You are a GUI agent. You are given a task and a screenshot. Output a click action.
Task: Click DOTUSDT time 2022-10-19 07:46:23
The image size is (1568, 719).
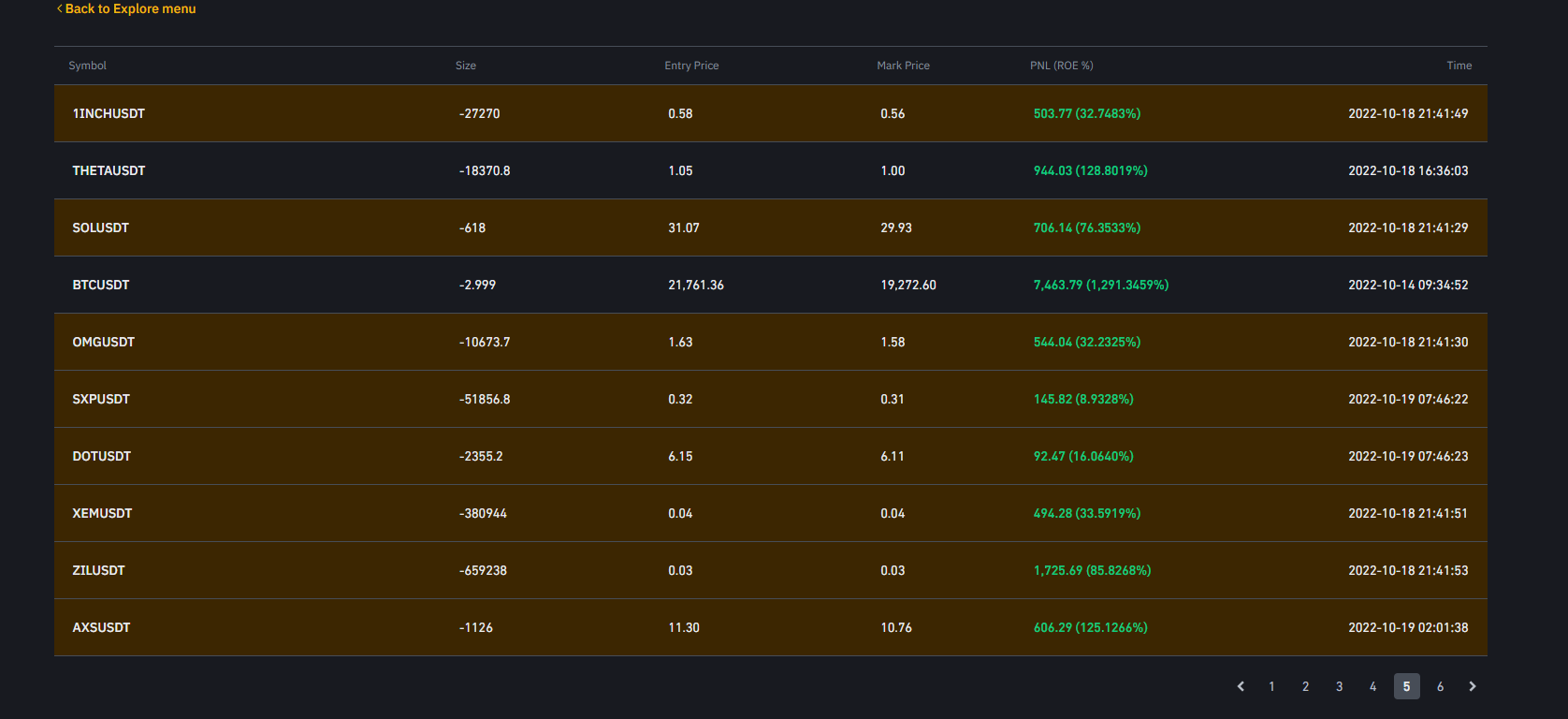[1408, 456]
